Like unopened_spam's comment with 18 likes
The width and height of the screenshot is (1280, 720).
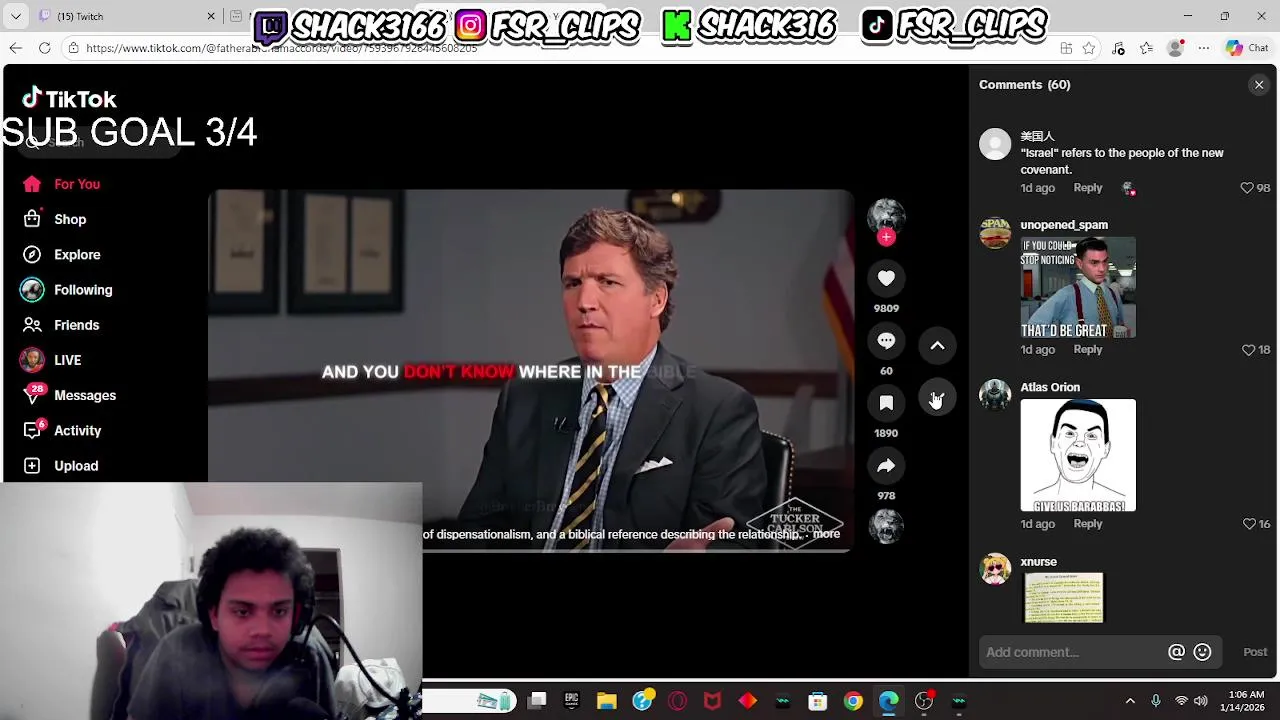point(1248,350)
